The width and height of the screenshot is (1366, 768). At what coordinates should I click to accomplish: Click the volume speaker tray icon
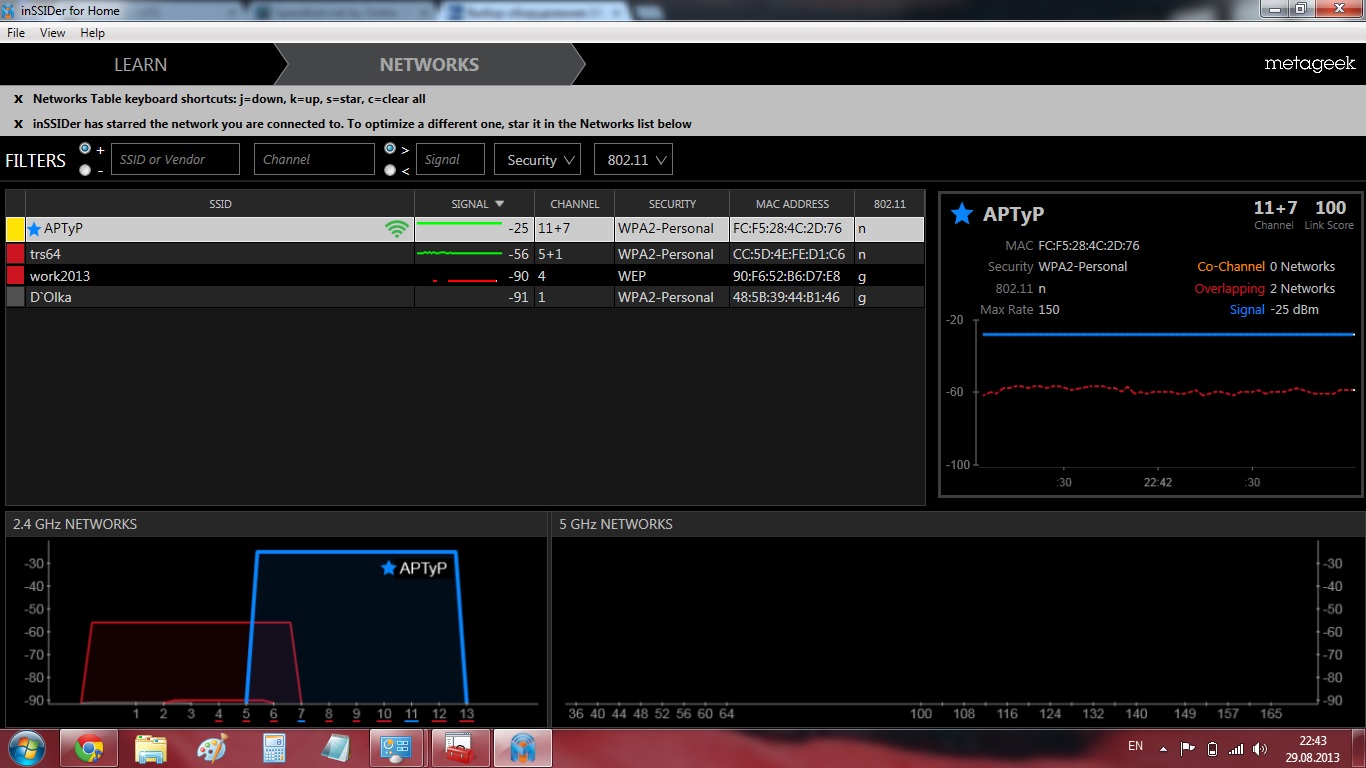1262,748
